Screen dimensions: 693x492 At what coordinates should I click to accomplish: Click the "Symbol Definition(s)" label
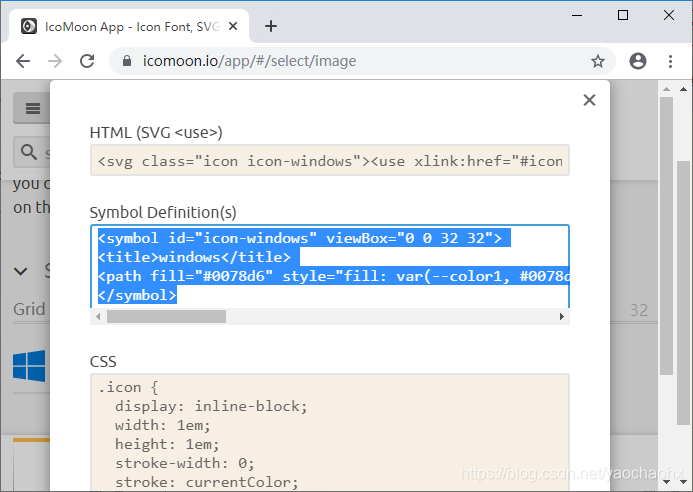pyautogui.click(x=163, y=213)
